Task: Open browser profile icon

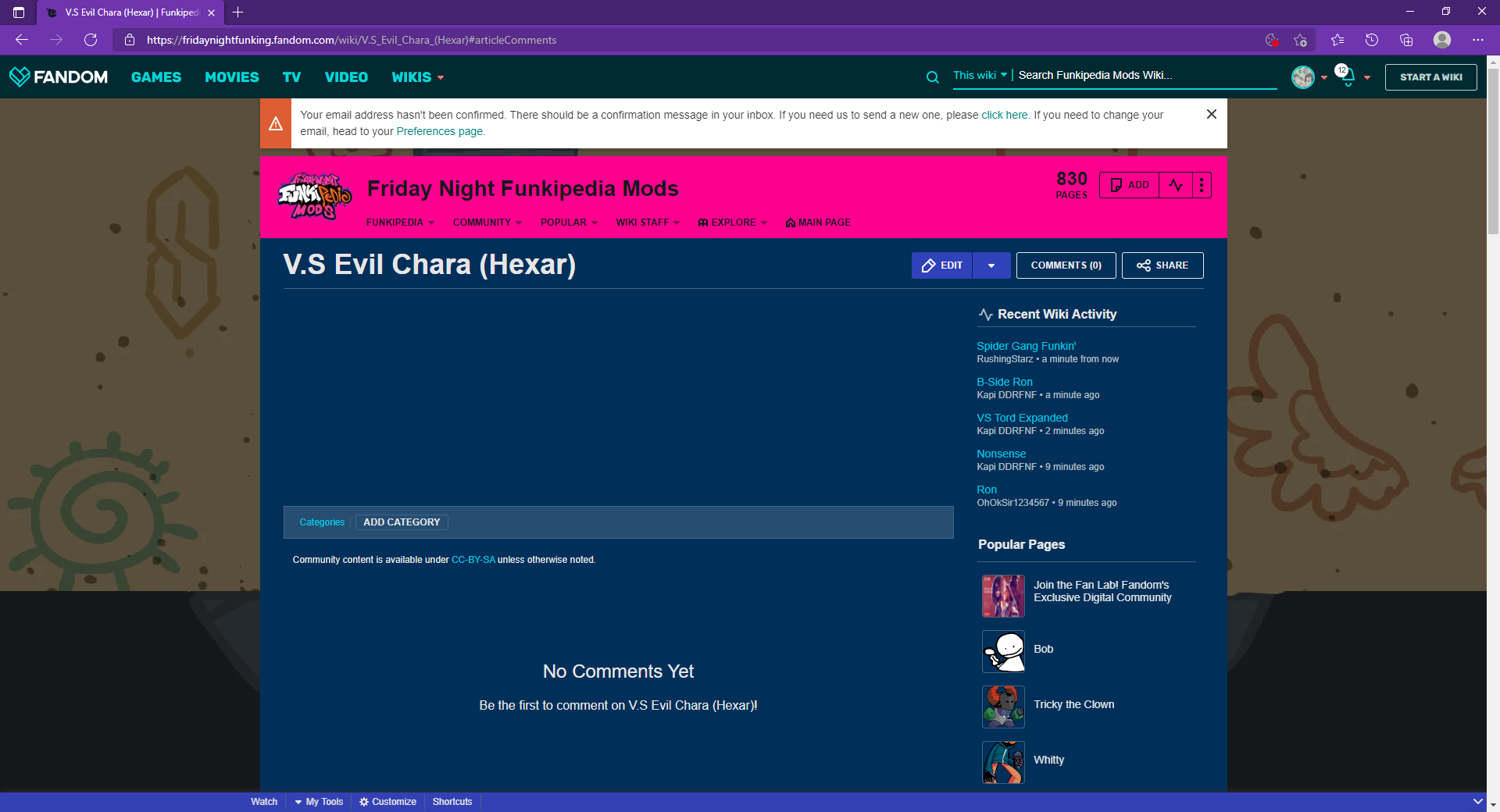Action: (1442, 40)
